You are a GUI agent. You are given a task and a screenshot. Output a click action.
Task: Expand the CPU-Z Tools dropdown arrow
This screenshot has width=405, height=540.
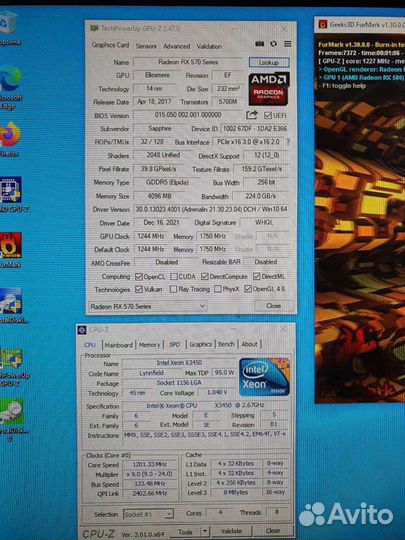pyautogui.click(x=205, y=531)
